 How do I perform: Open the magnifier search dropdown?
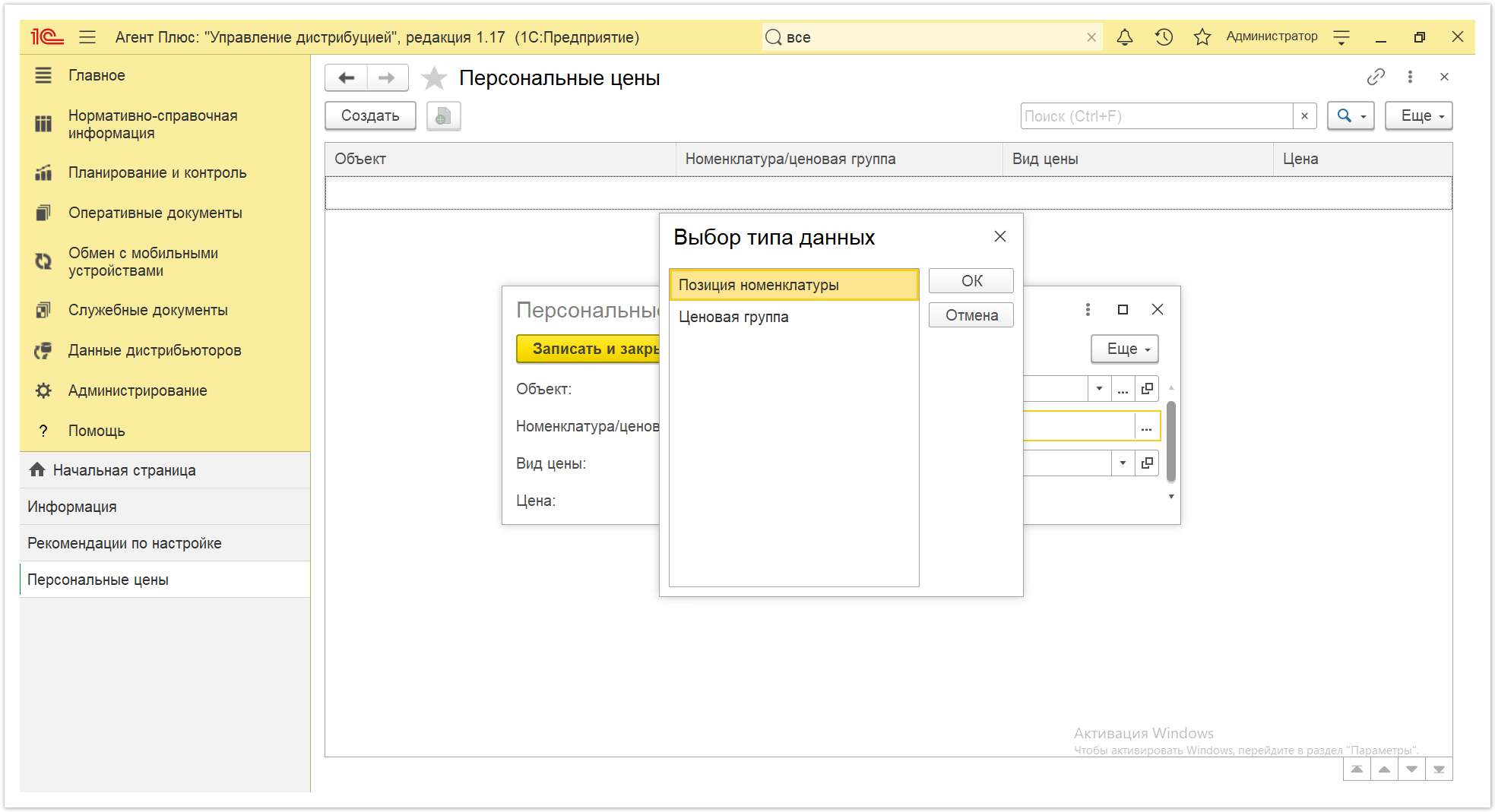(x=1351, y=116)
